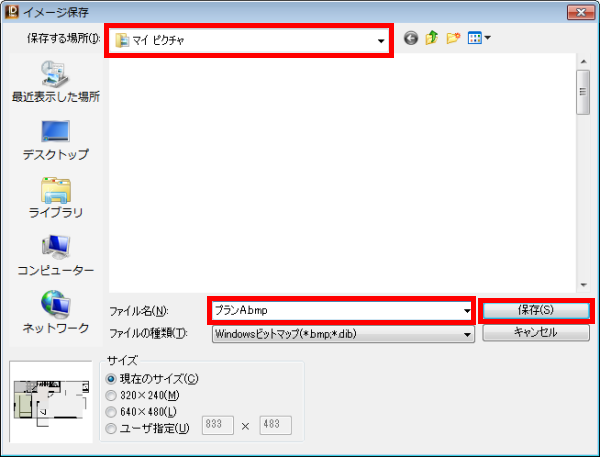Click the custom height field 483
Screen dimensions: 600x457
point(276,425)
